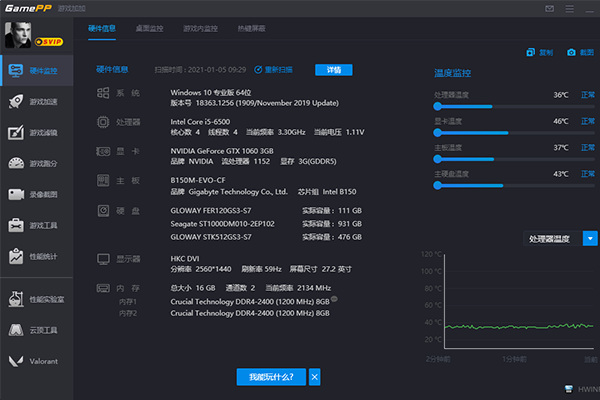Click 正常 status next to 36℃

coord(588,95)
